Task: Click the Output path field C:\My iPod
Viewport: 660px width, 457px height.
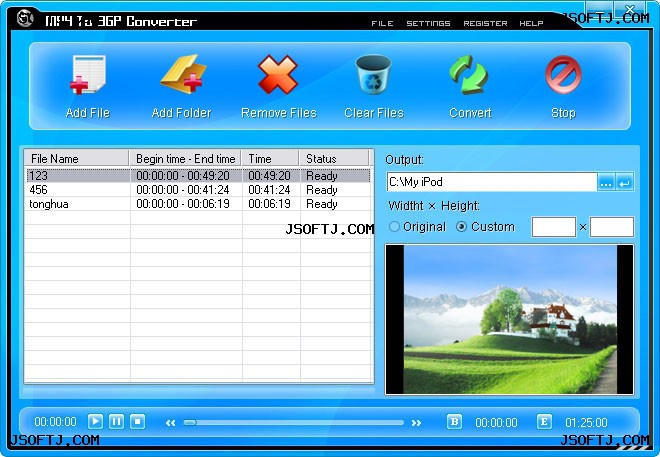Action: [492, 182]
